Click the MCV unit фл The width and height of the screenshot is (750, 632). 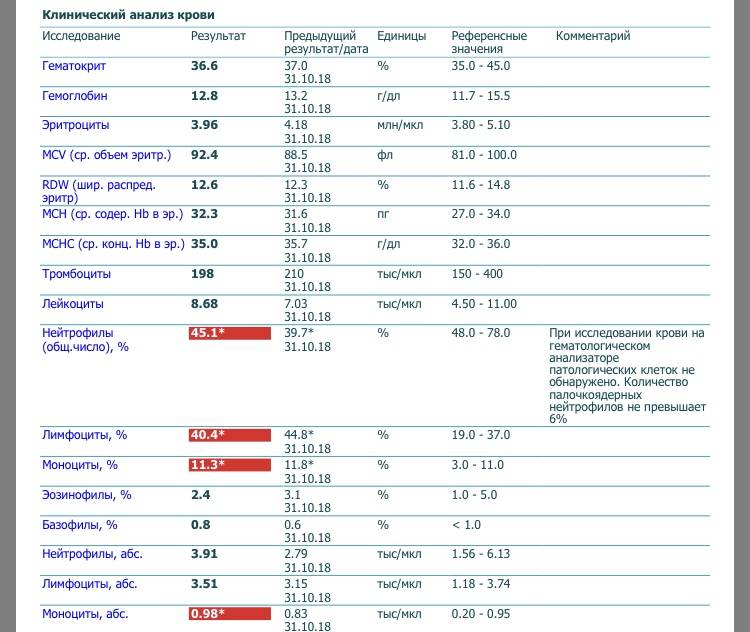pos(385,155)
